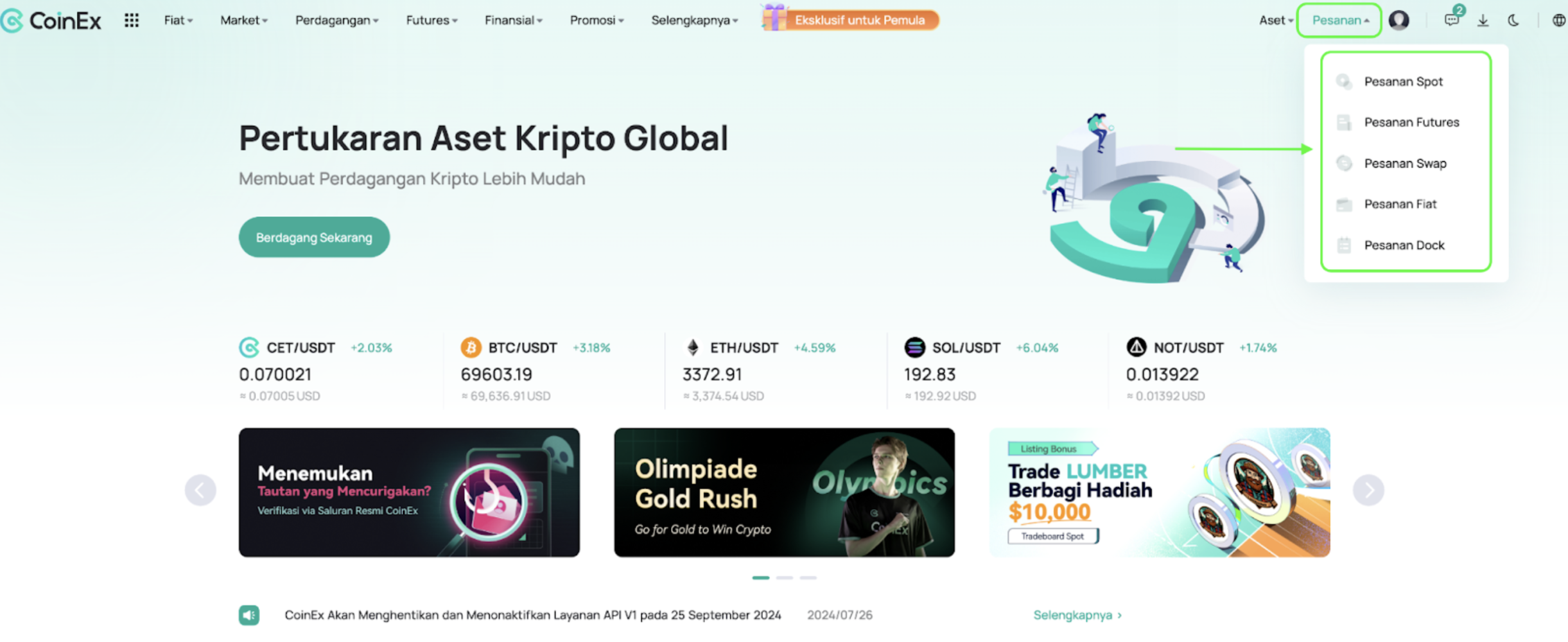Open the apps grid menu icon

(x=132, y=21)
